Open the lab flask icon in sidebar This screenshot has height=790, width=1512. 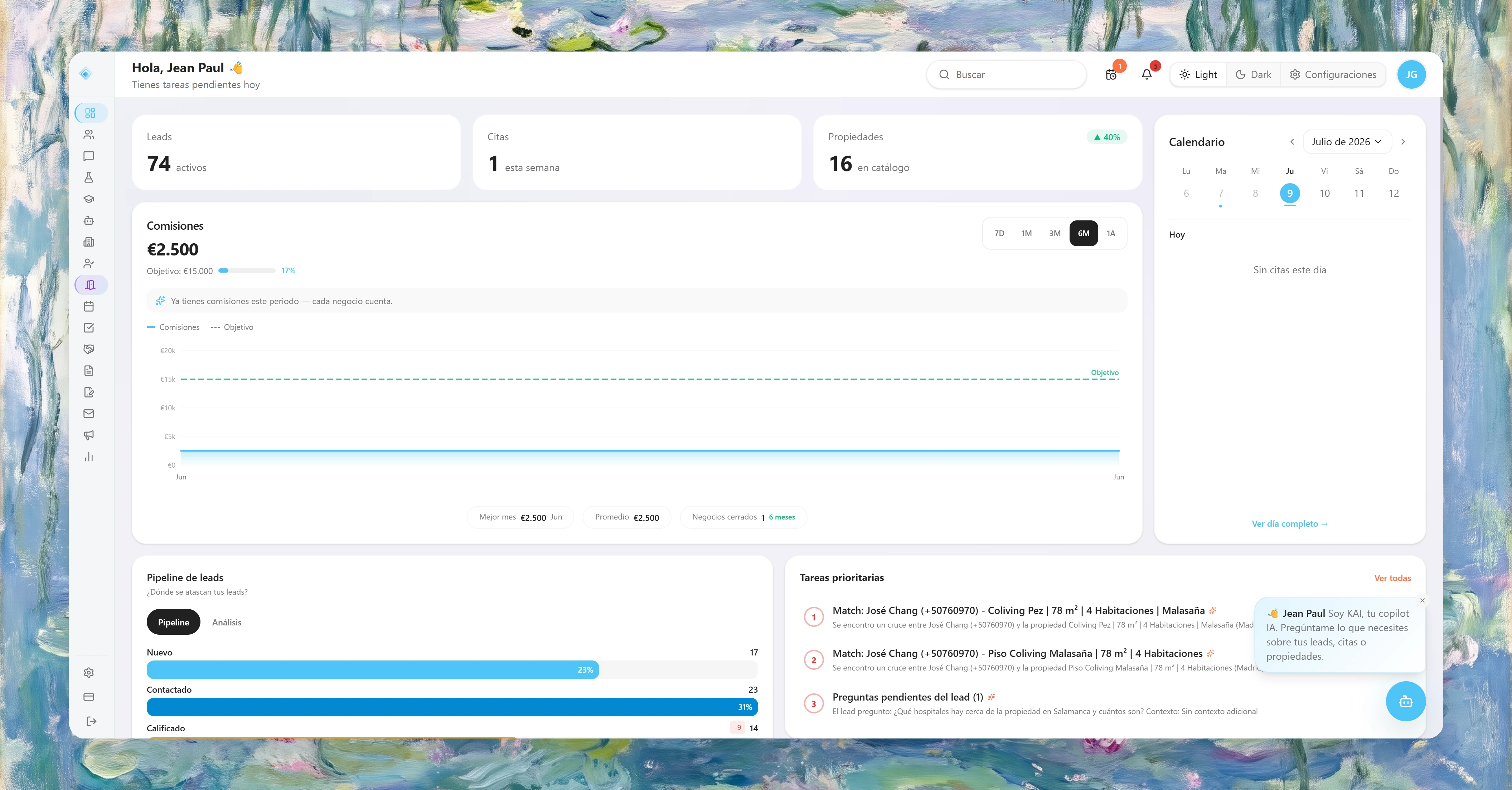89,177
